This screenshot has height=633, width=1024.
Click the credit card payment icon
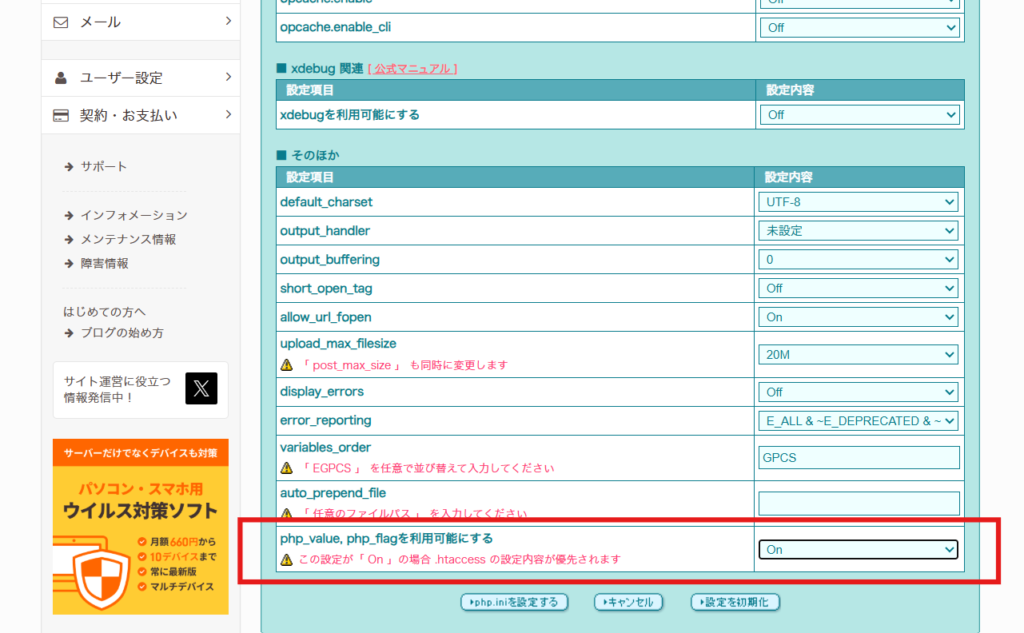click(61, 115)
